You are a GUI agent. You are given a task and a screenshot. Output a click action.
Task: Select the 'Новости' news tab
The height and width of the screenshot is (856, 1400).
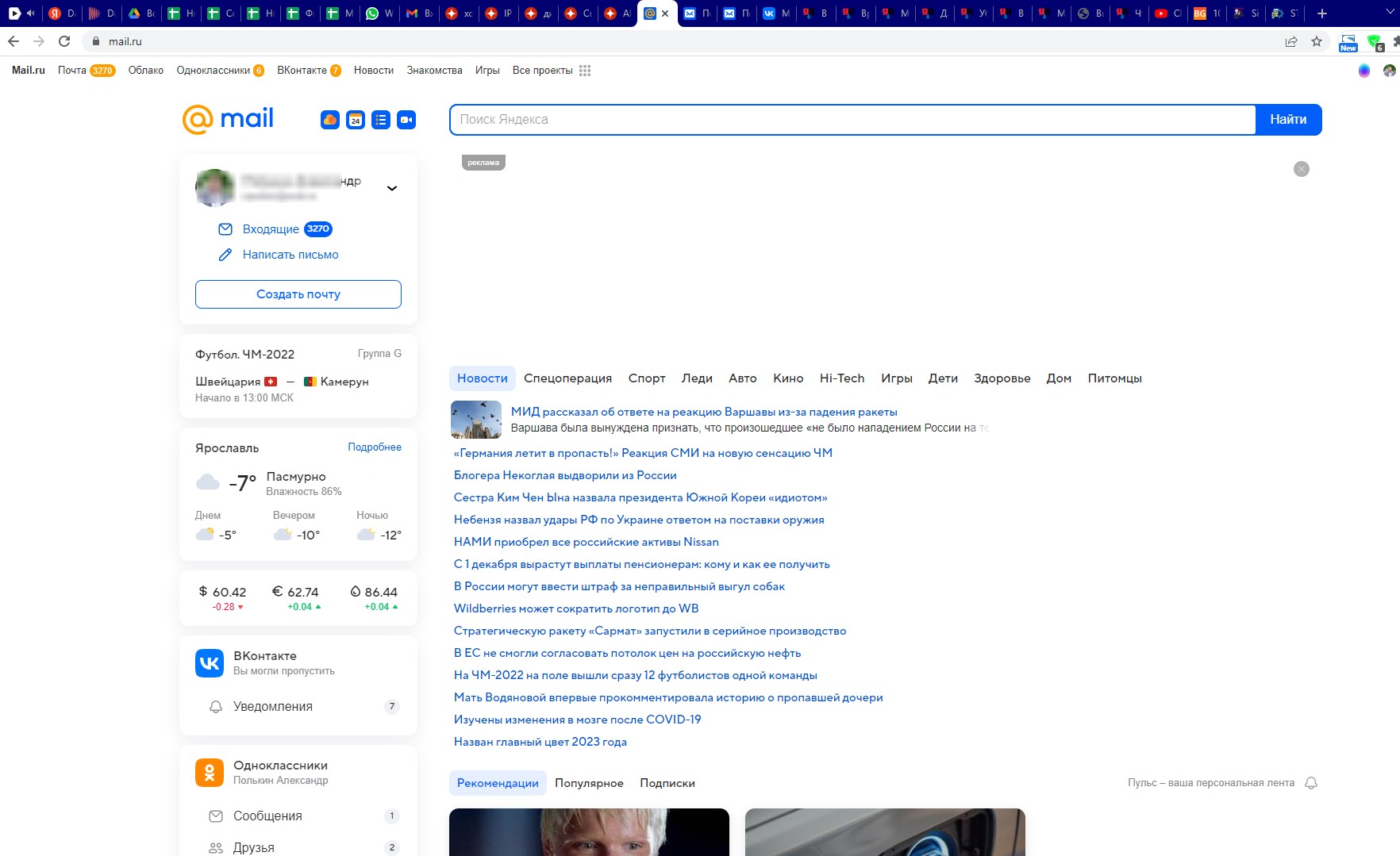click(x=483, y=378)
